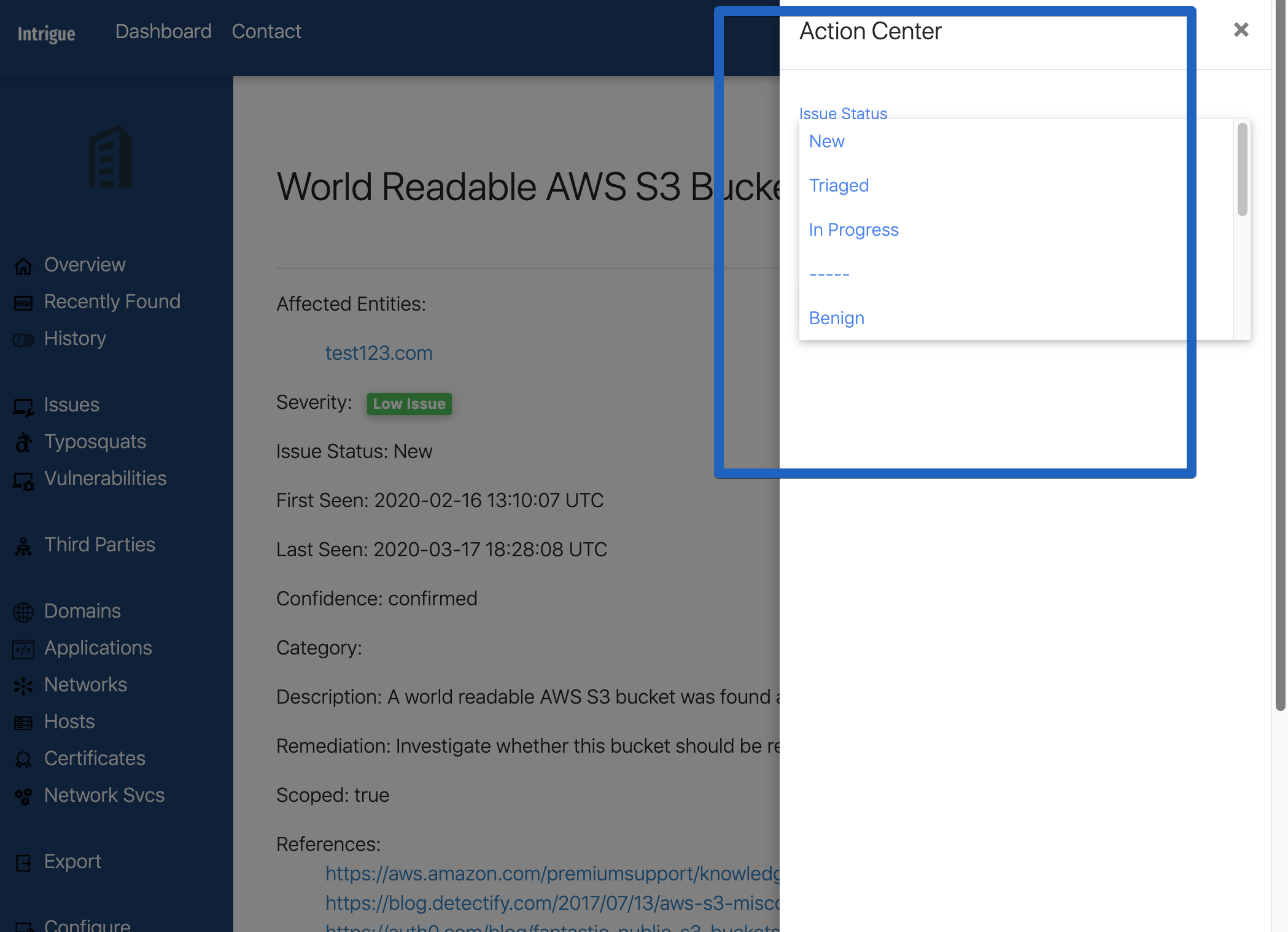Select Benign status option
Viewport: 1288px width, 932px height.
(1015, 318)
